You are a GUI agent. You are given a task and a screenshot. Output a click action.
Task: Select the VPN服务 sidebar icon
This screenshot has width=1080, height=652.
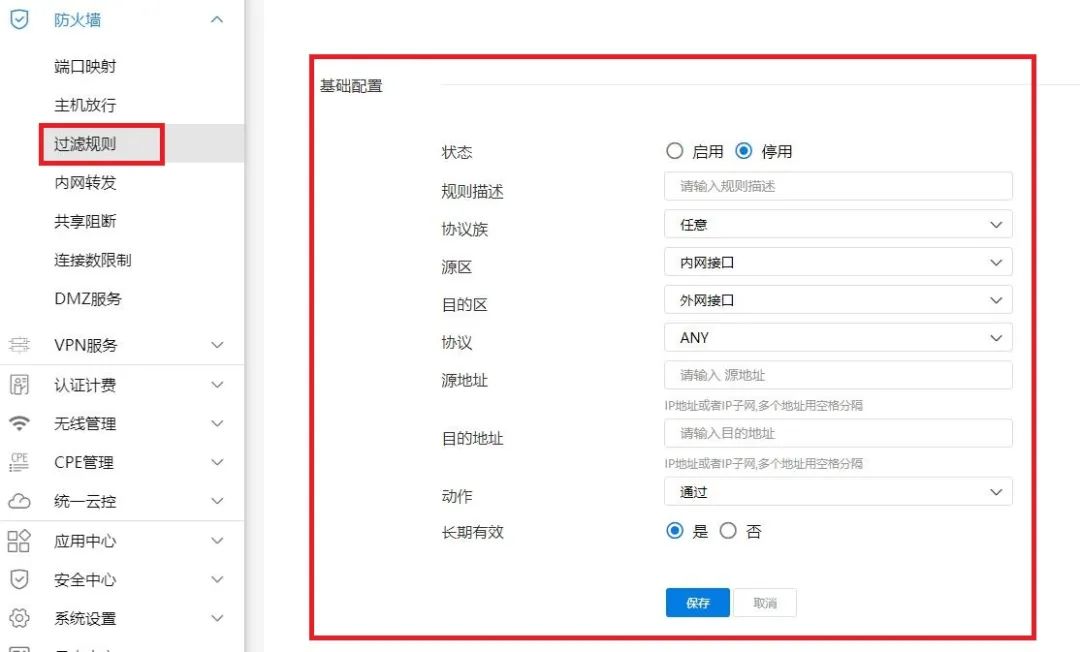point(18,345)
